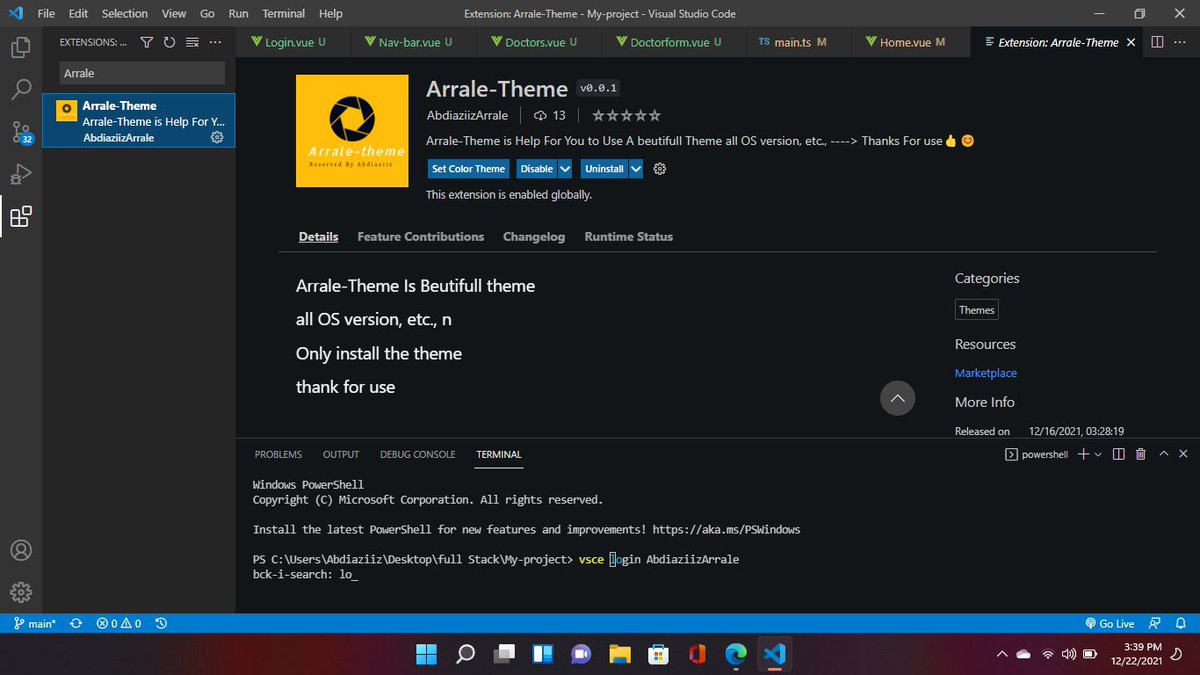
Task: Open the Accounts icon in activity bar
Action: point(21,551)
